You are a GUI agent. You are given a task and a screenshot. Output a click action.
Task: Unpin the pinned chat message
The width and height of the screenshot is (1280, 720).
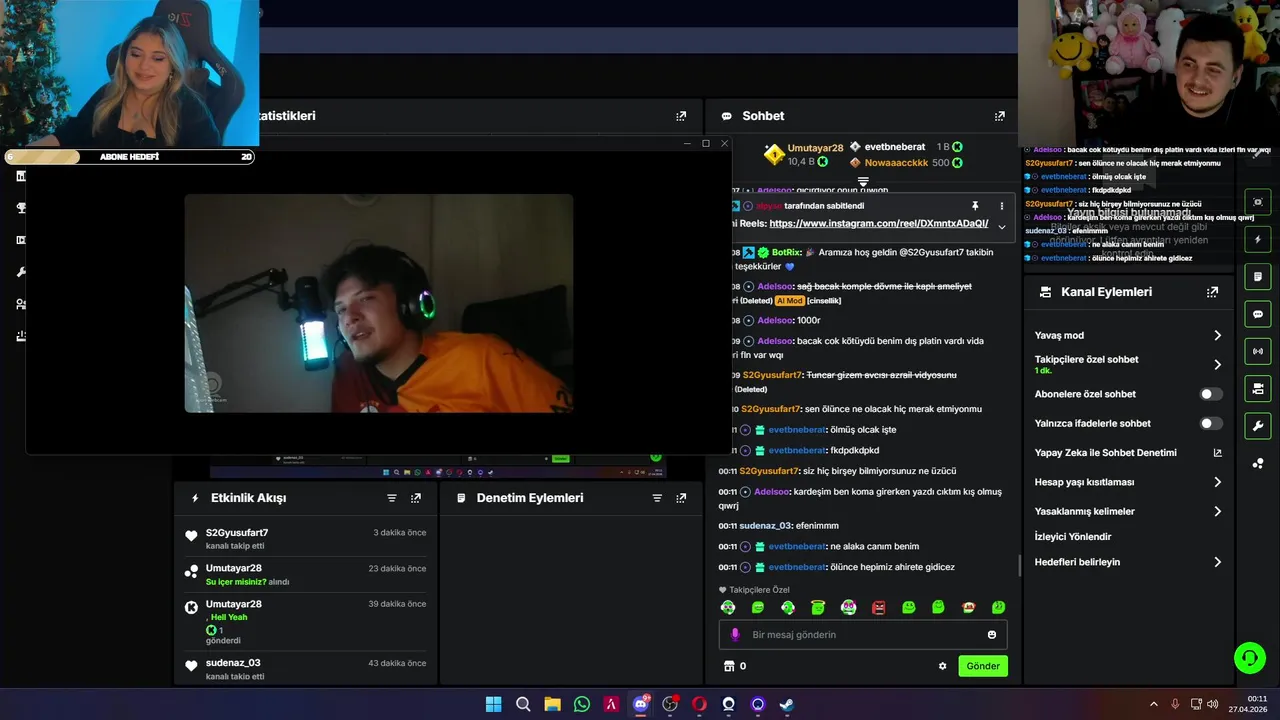pyautogui.click(x=975, y=206)
